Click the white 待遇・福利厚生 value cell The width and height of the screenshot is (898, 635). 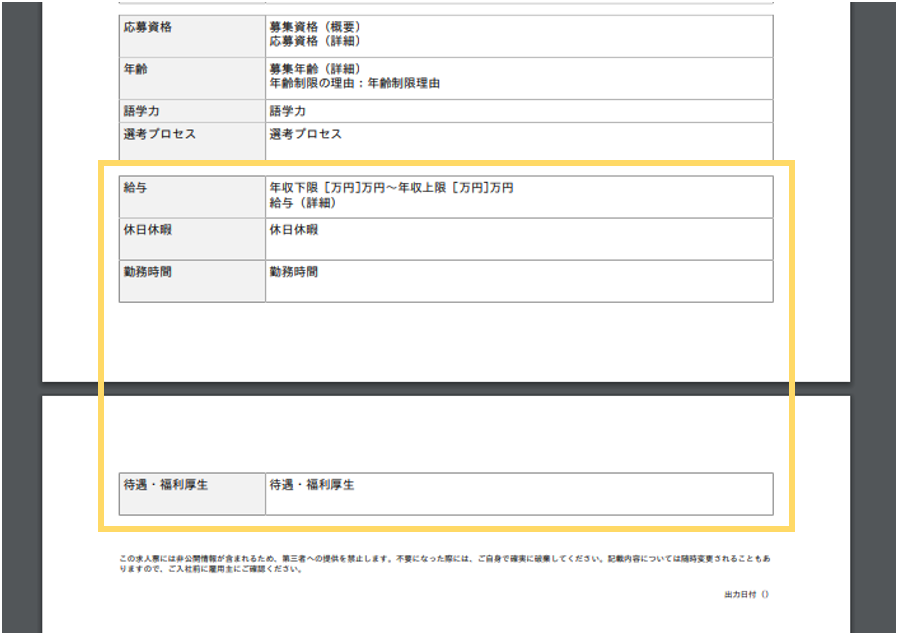[x=519, y=494]
